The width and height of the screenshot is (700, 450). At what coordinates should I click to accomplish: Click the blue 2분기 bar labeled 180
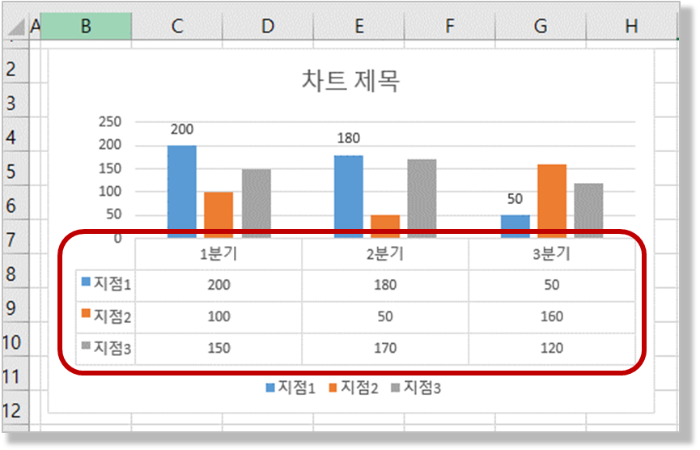[349, 196]
